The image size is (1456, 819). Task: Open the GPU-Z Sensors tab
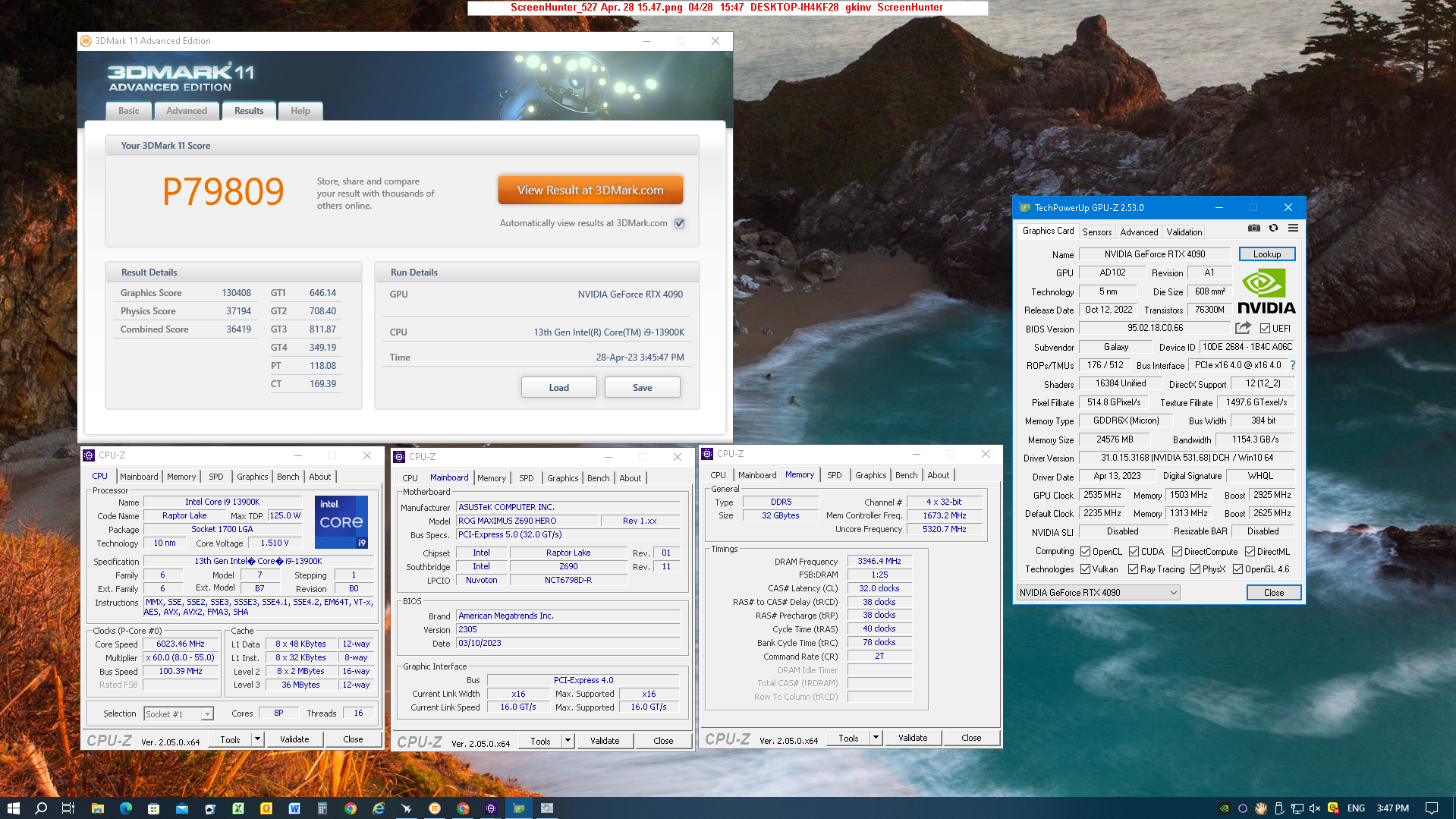click(1097, 232)
